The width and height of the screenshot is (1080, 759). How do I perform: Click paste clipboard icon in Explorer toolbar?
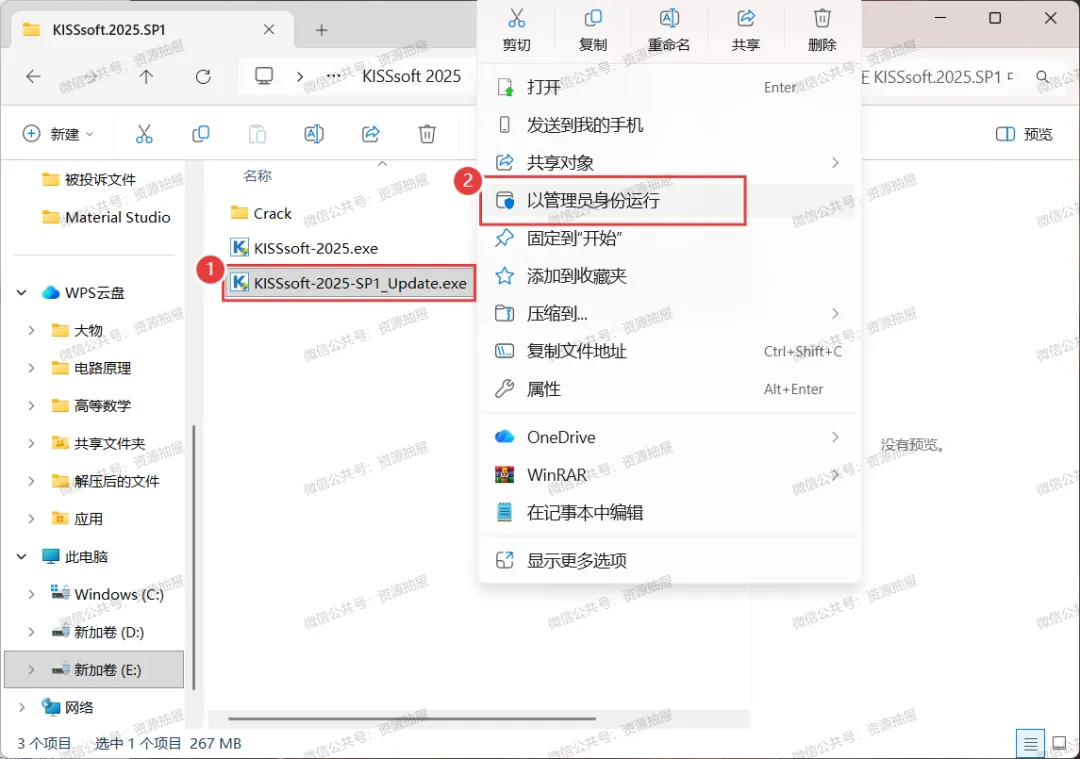pos(257,134)
